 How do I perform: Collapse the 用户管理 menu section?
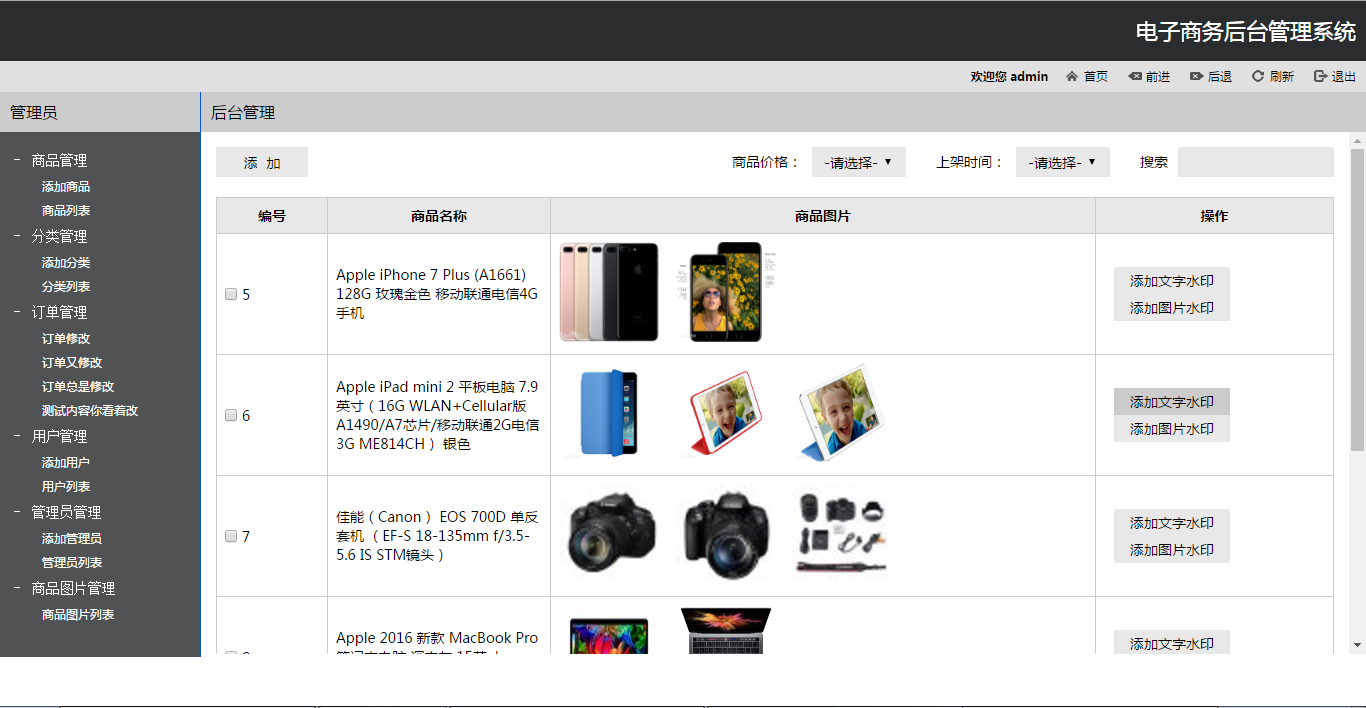tap(17, 436)
